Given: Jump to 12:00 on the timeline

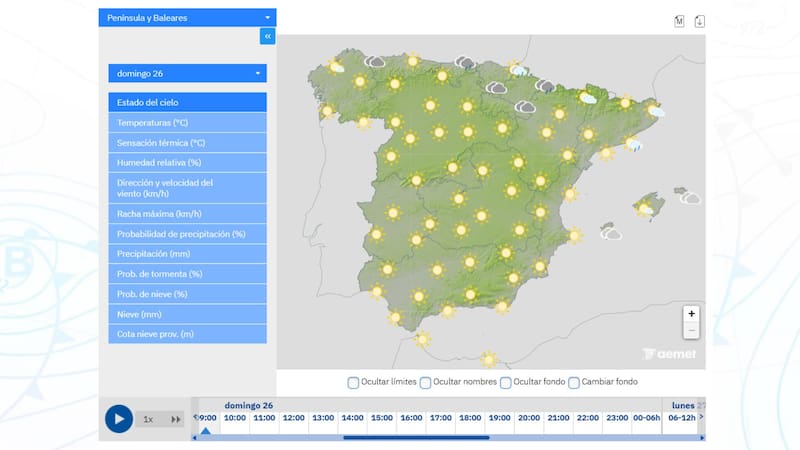Looking at the screenshot, I should click(294, 418).
